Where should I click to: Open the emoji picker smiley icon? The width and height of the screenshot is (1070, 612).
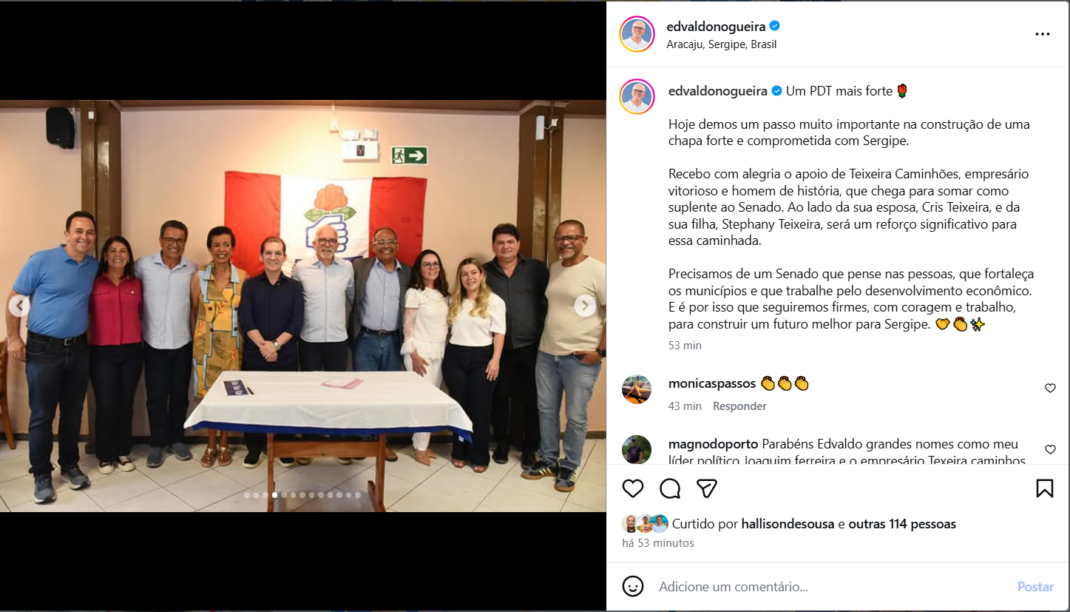pos(633,586)
